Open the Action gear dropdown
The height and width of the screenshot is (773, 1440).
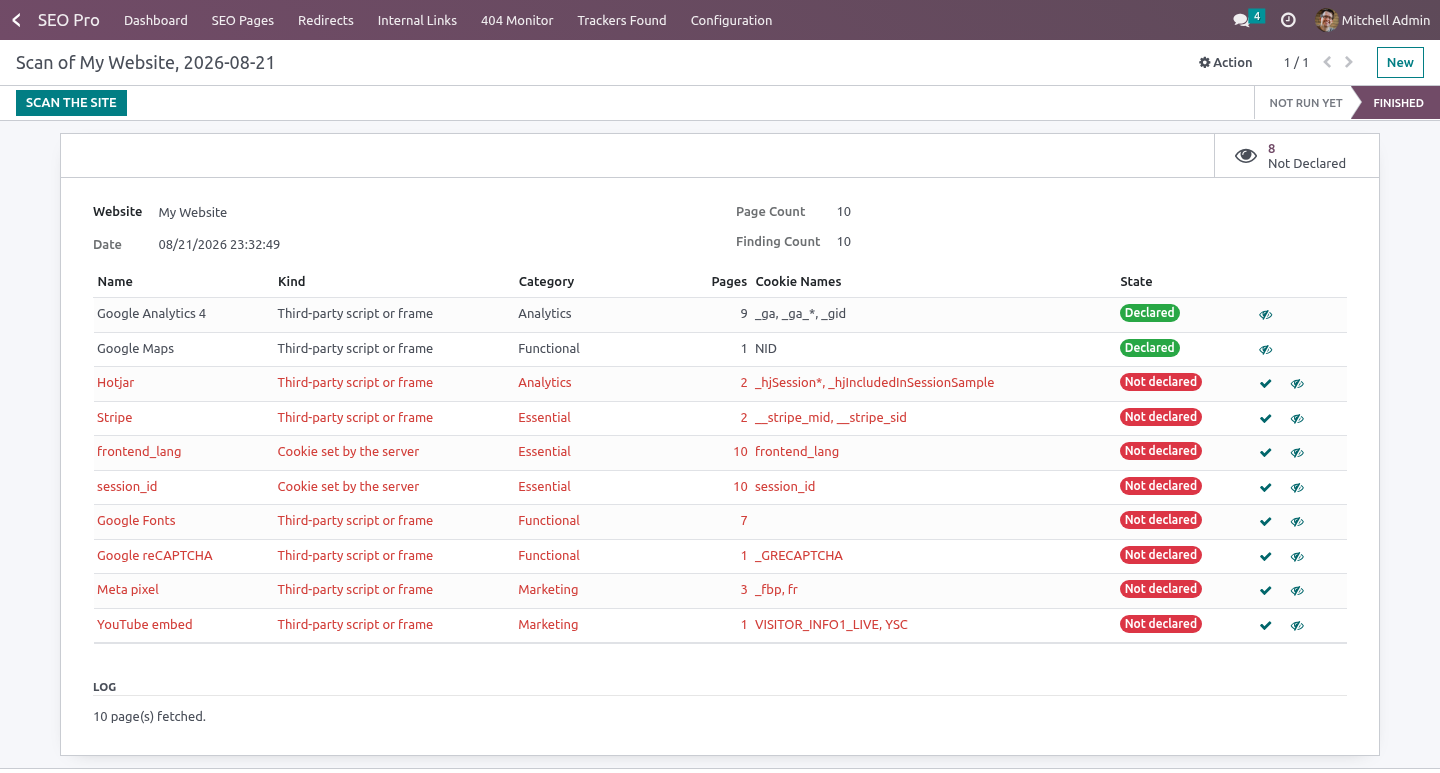[1226, 62]
